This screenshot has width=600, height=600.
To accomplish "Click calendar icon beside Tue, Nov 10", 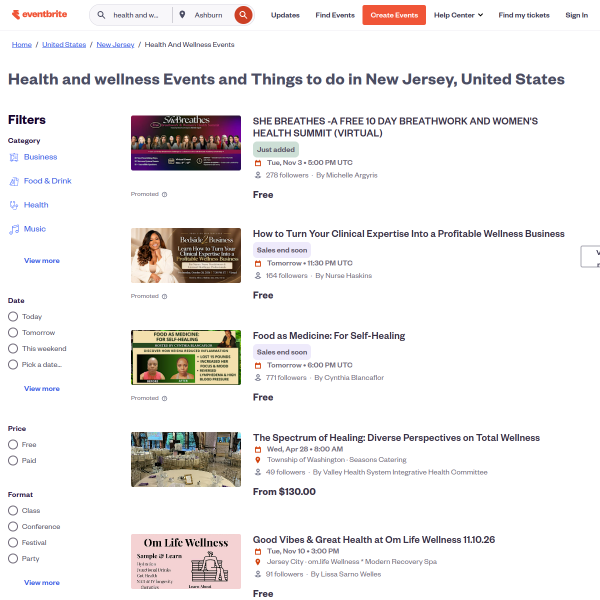I will pos(258,551).
